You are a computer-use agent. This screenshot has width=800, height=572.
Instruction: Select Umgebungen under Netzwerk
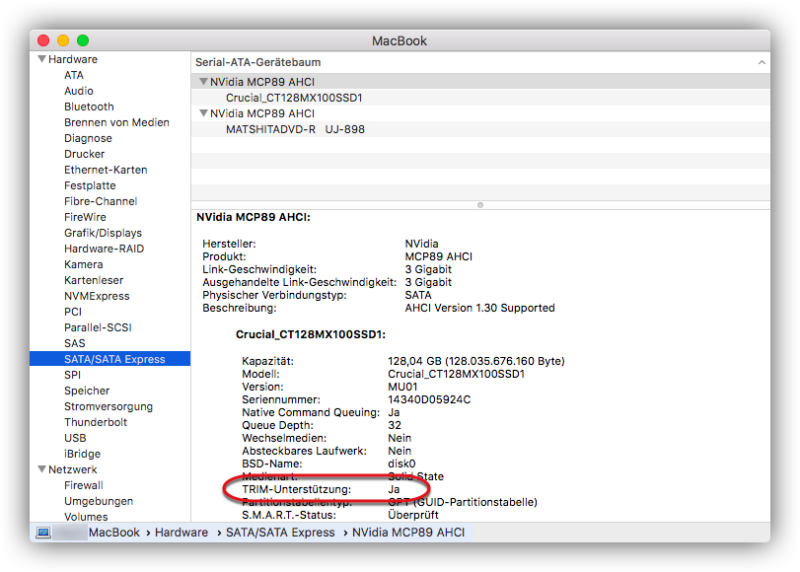98,501
